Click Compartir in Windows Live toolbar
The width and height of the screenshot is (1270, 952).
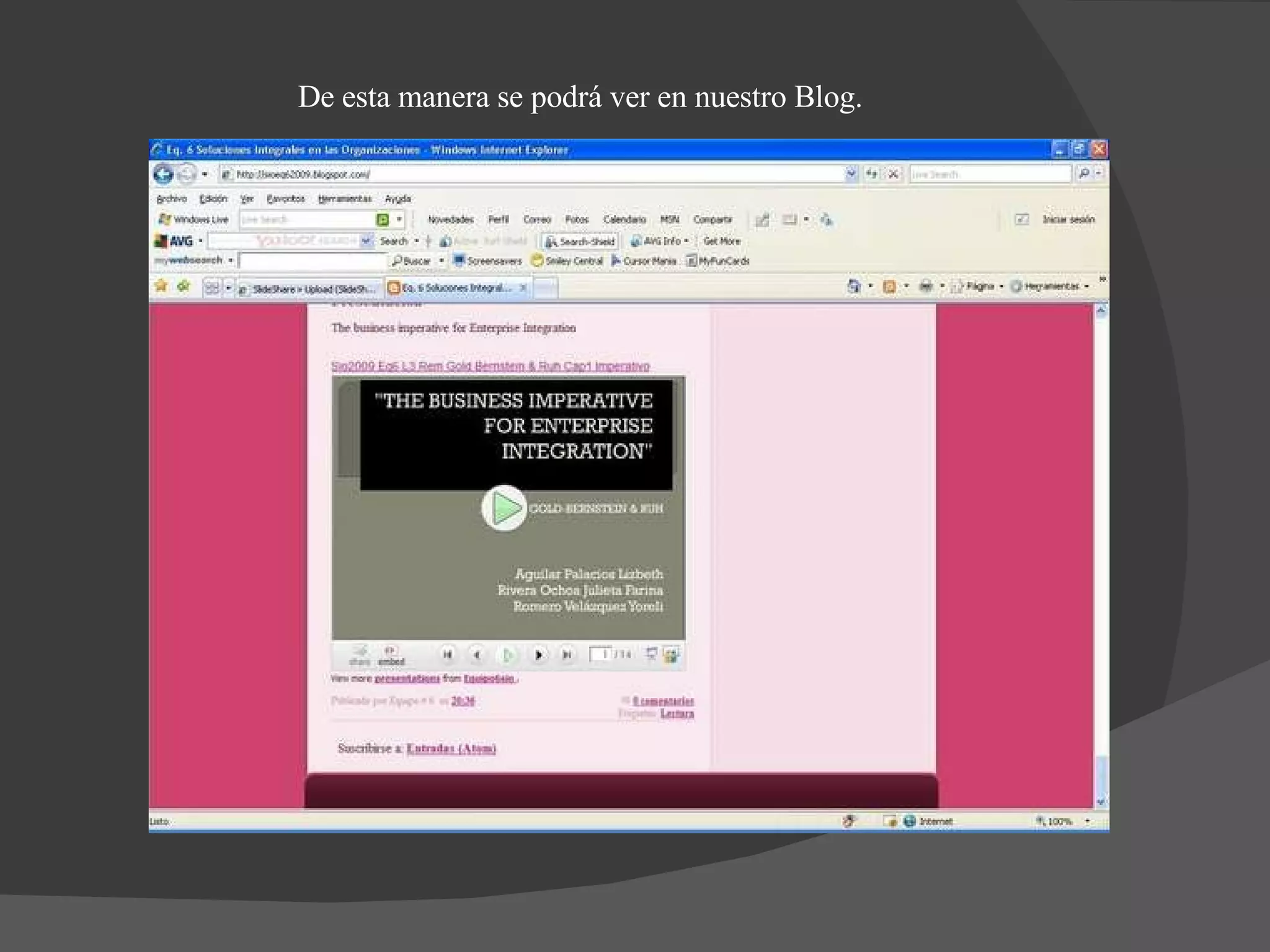[x=713, y=219]
